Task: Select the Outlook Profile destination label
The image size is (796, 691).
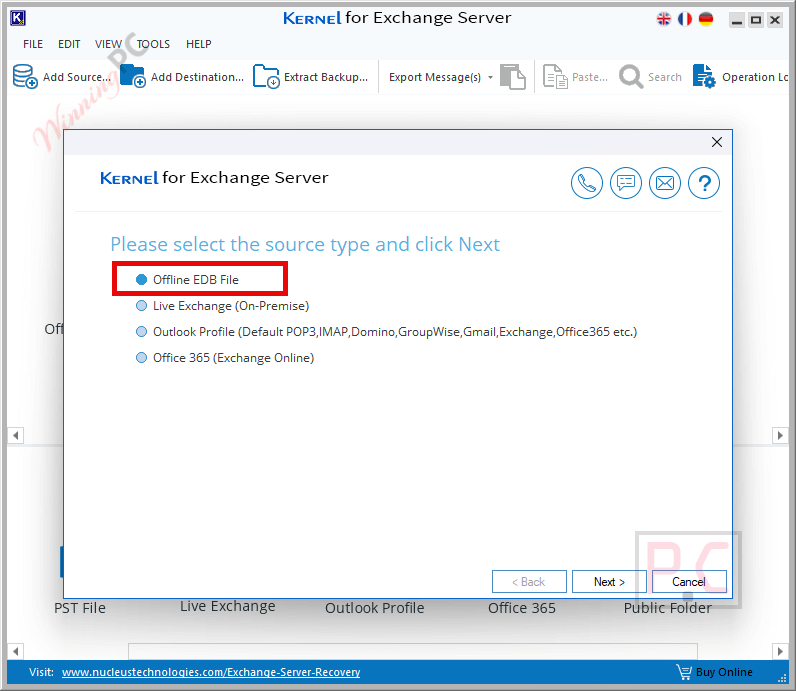Action: click(x=375, y=608)
